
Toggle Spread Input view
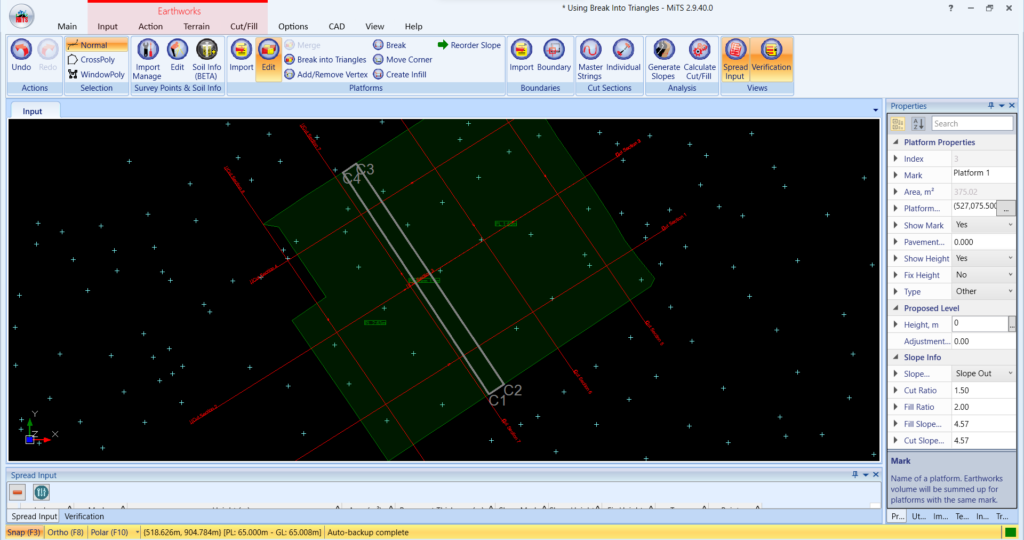click(x=735, y=59)
